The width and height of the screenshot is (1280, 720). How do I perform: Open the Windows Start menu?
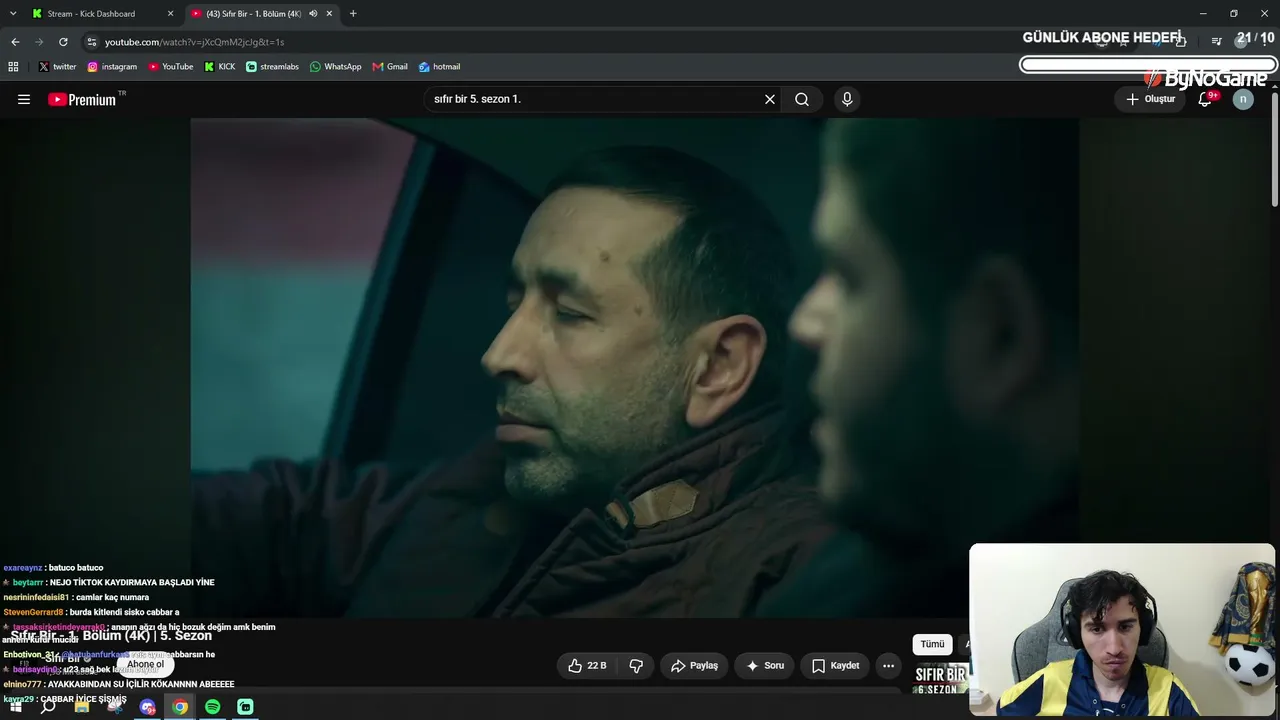16,707
